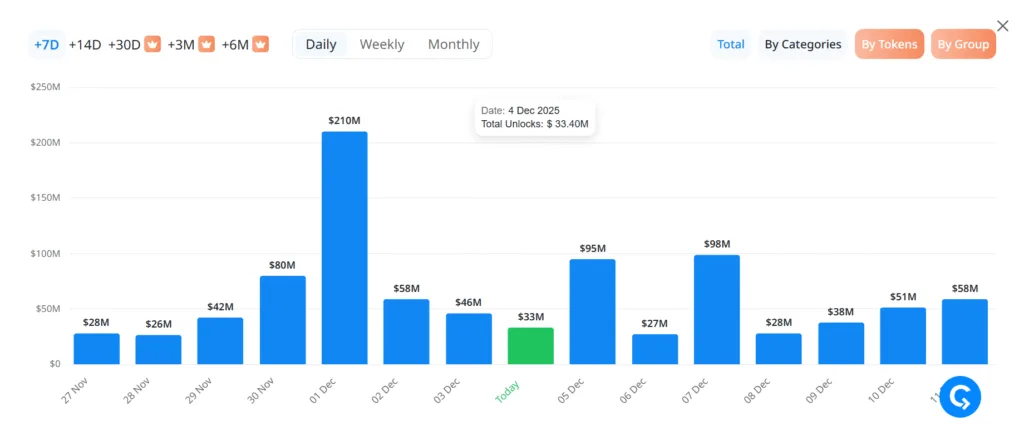Viewport: 1024px width, 431px height.
Task: Close the chart using the X icon
Action: click(x=1003, y=26)
